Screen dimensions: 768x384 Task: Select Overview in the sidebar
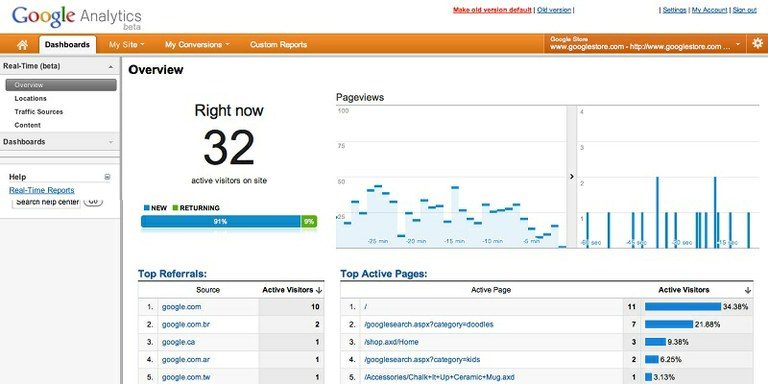pos(61,85)
